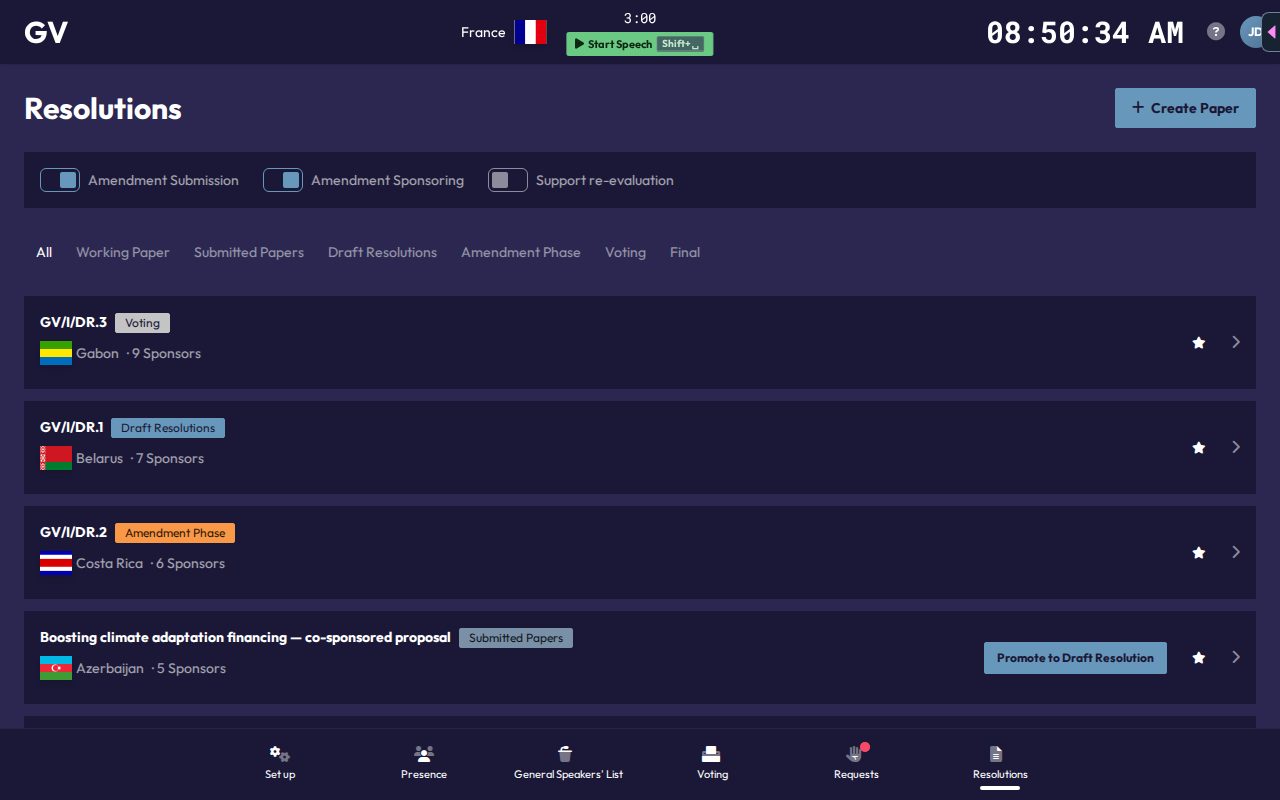Expand GV/I/DR.1 with its chevron

1236,447
